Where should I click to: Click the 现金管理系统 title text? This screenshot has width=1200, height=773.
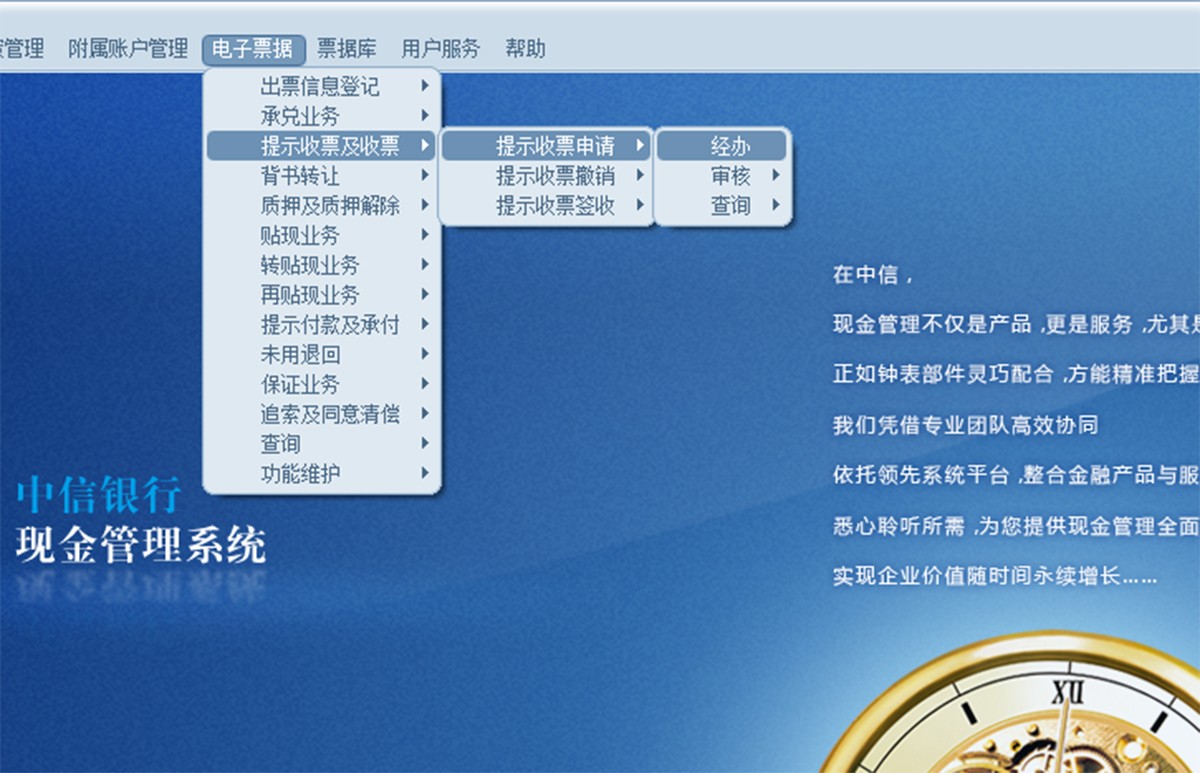pos(141,545)
